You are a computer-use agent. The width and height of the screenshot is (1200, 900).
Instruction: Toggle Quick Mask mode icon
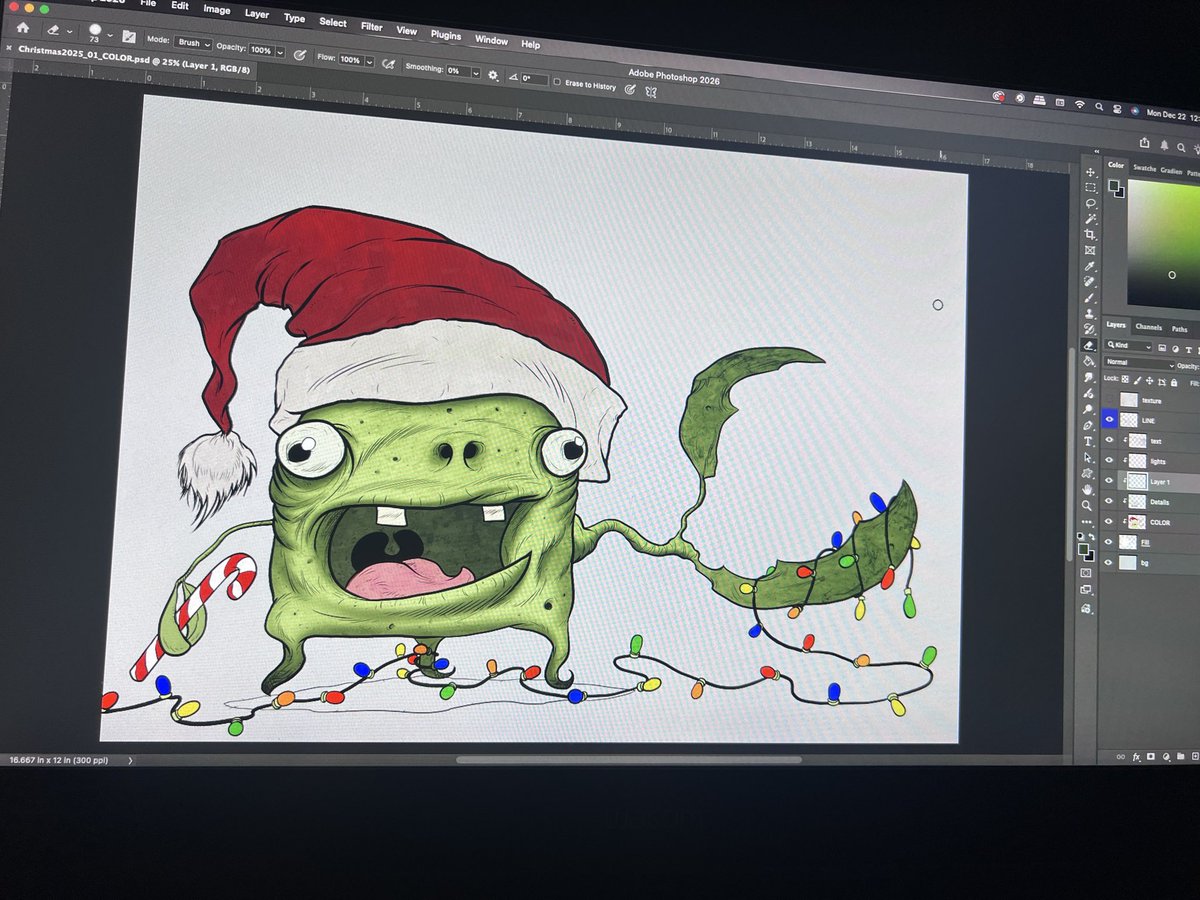coord(1086,572)
